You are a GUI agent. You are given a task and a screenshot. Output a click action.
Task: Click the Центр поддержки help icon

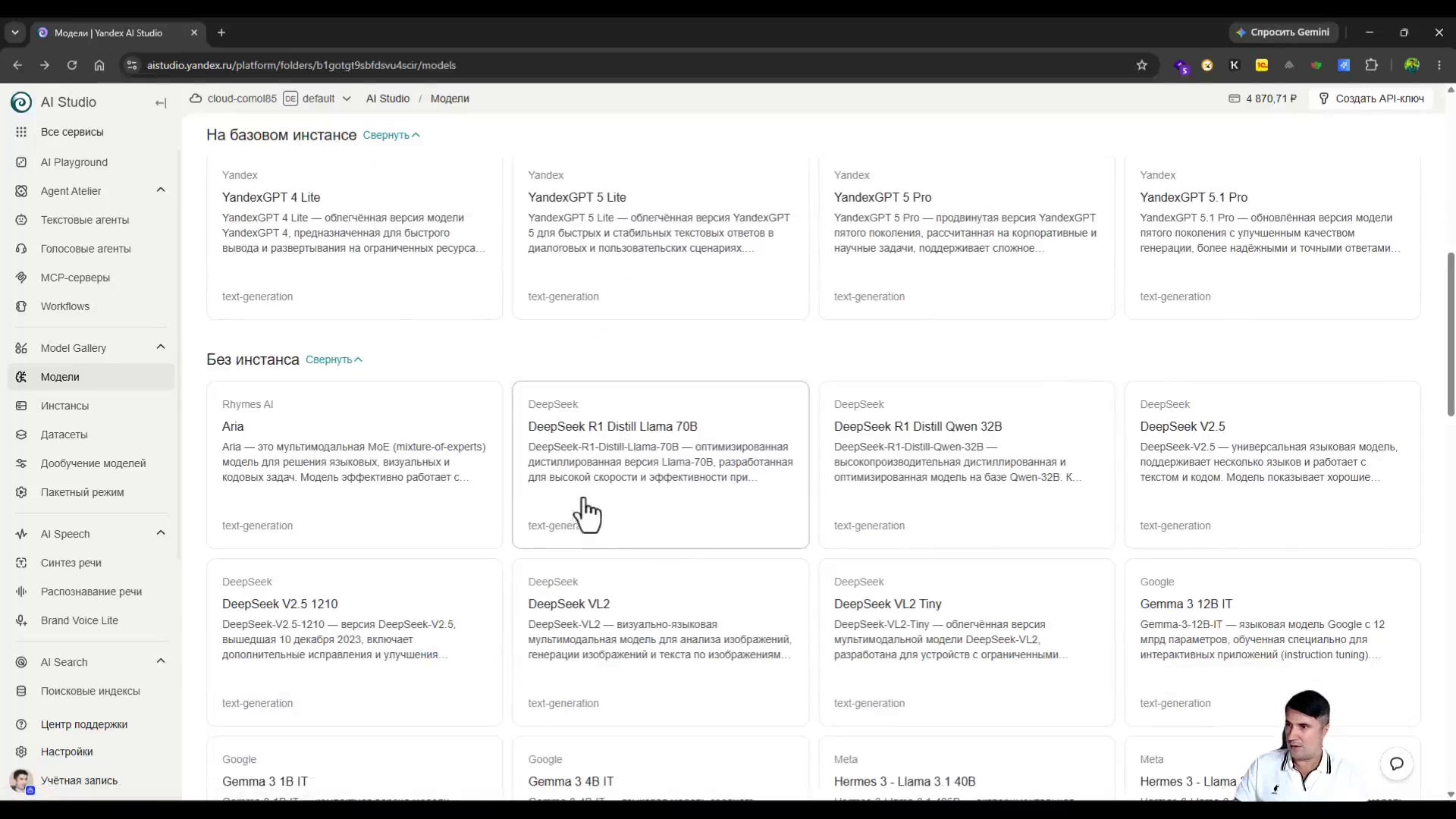tap(21, 724)
